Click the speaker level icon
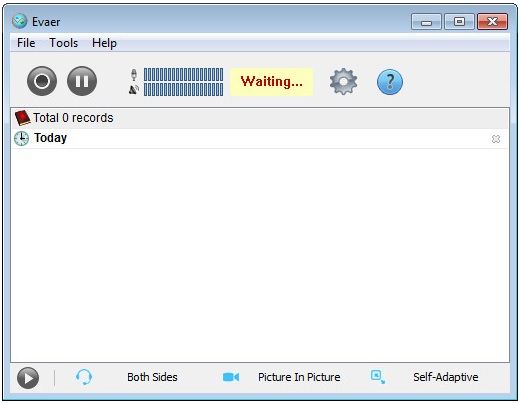520x403 pixels. 134,89
